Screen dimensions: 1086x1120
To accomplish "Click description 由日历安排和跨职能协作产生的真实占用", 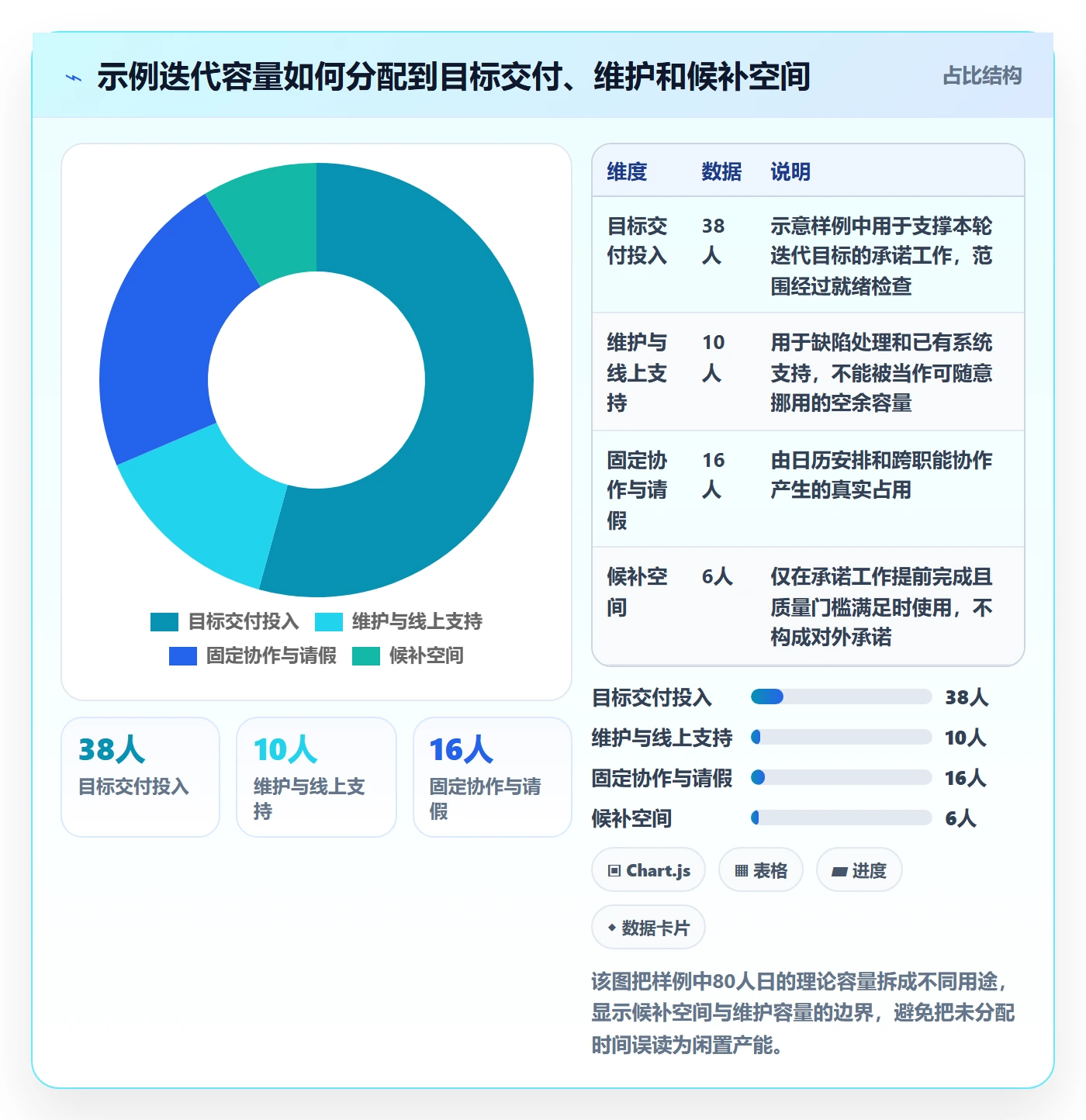I will (881, 475).
